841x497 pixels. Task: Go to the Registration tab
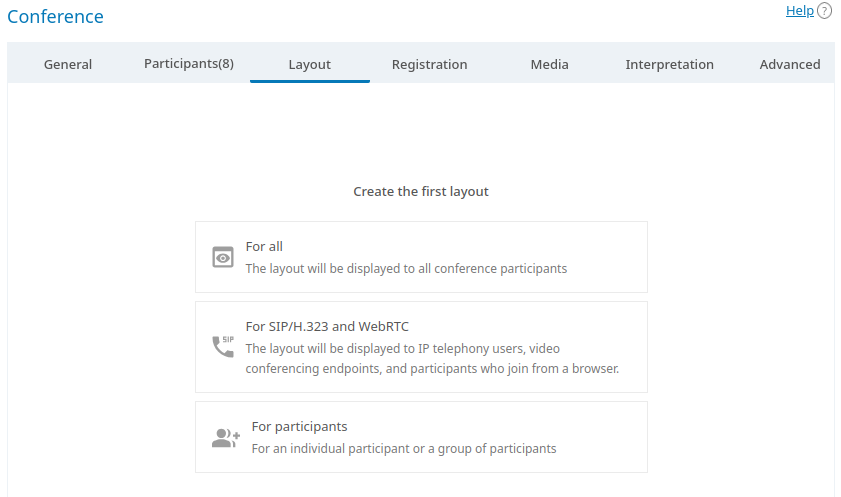pyautogui.click(x=429, y=64)
